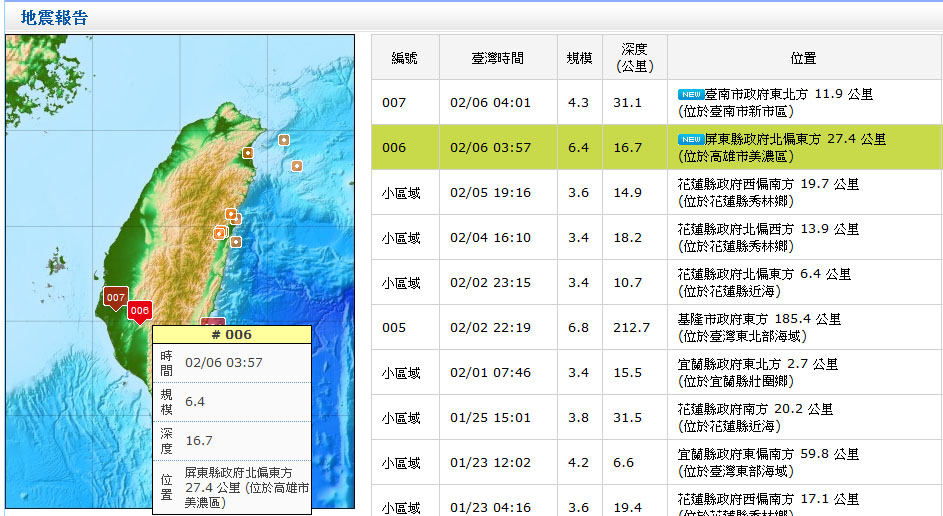This screenshot has width=943, height=516.
Task: Select southernmost small marker near Hualien coast
Action: [236, 241]
